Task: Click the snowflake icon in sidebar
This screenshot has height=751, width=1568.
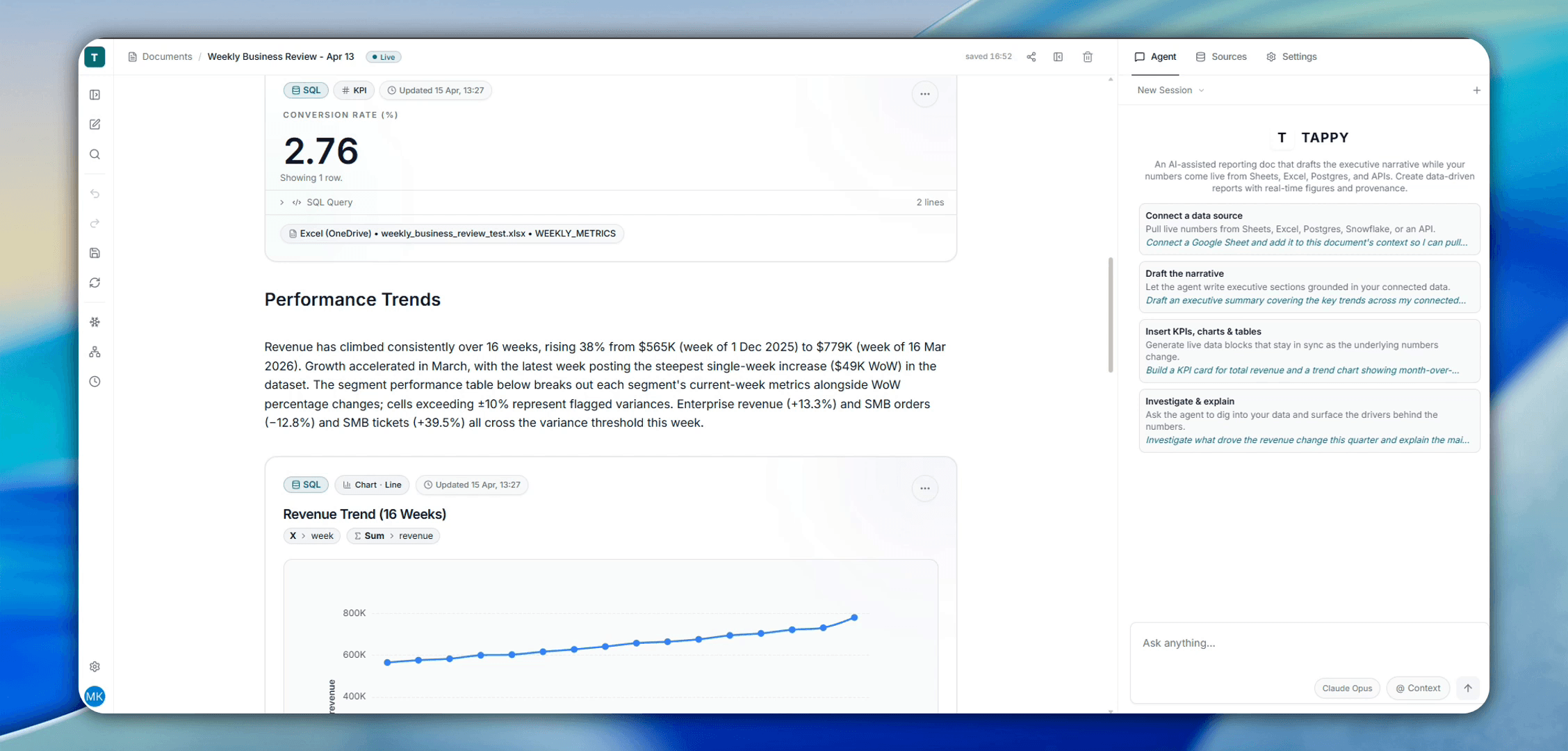Action: tap(95, 322)
